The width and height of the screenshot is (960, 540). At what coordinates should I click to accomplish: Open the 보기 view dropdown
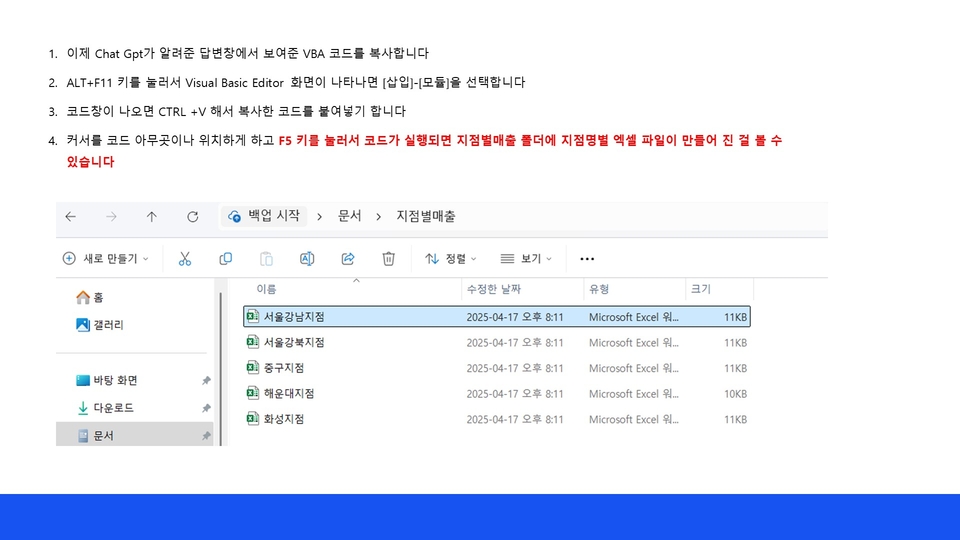tap(526, 259)
